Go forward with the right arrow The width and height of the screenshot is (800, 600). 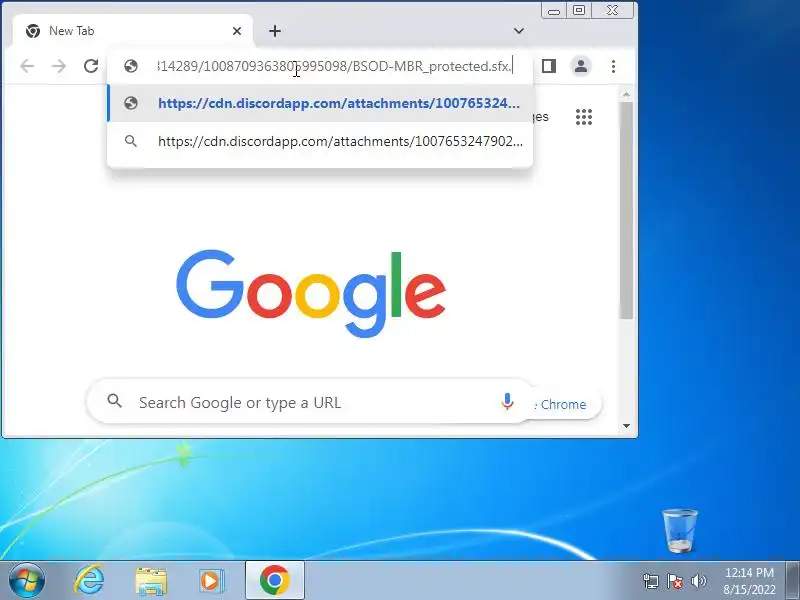point(59,66)
